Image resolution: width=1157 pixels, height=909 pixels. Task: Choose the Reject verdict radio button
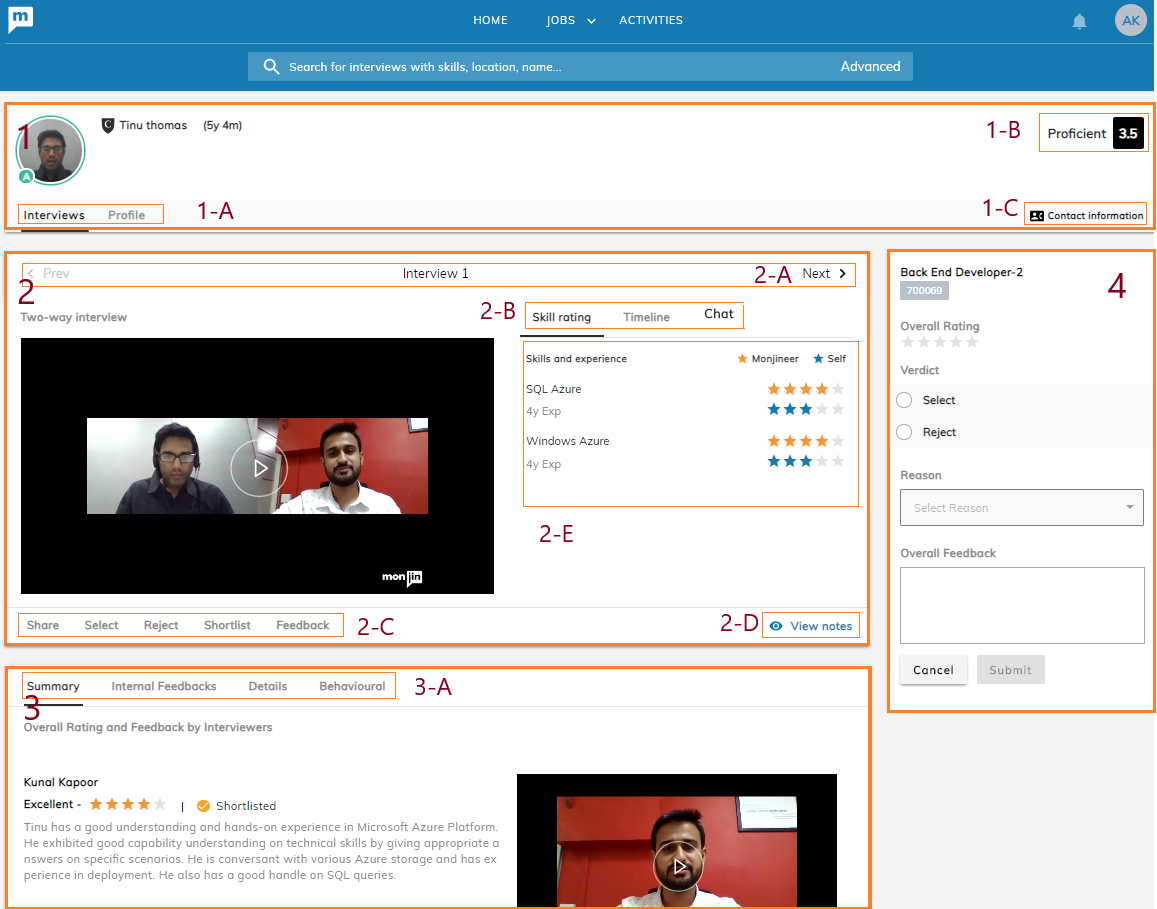[904, 432]
